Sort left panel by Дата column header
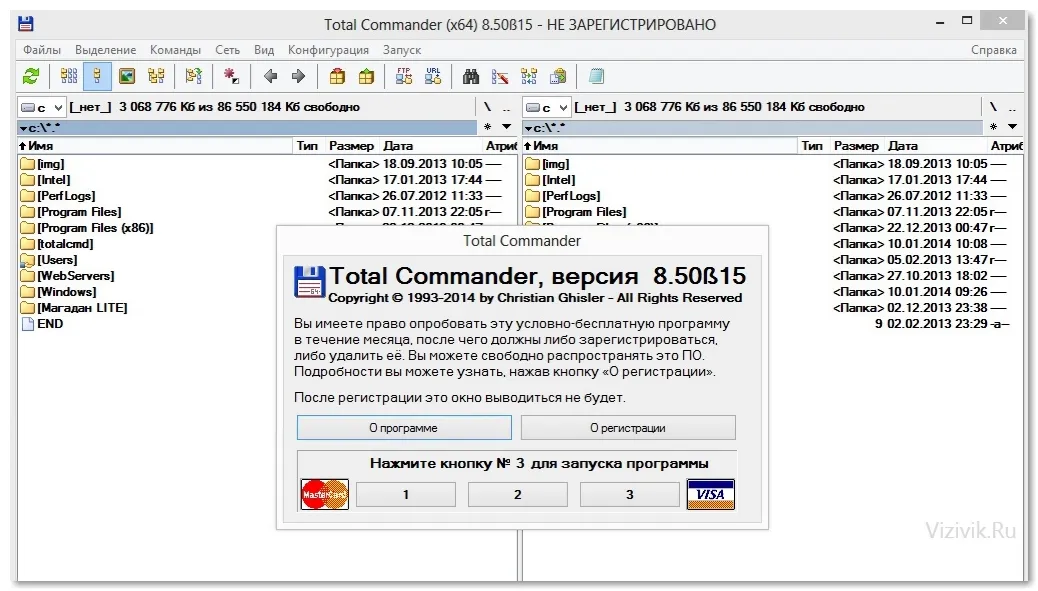Screen dimensions: 1038x591 (x=397, y=146)
